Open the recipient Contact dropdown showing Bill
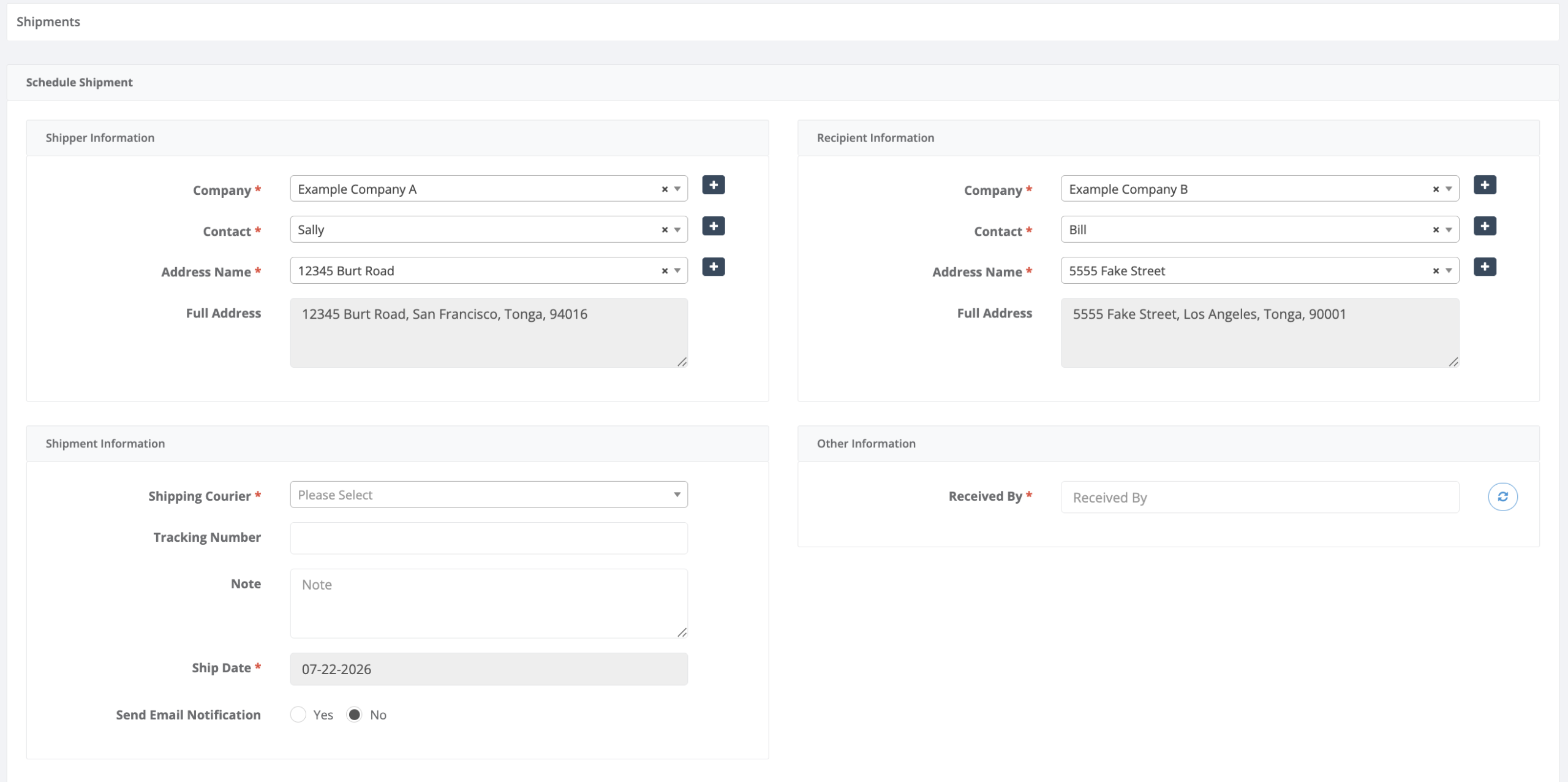 [1260, 229]
